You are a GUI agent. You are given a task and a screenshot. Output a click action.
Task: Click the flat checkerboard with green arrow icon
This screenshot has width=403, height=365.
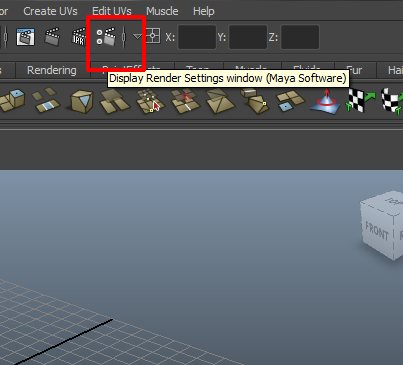360,100
